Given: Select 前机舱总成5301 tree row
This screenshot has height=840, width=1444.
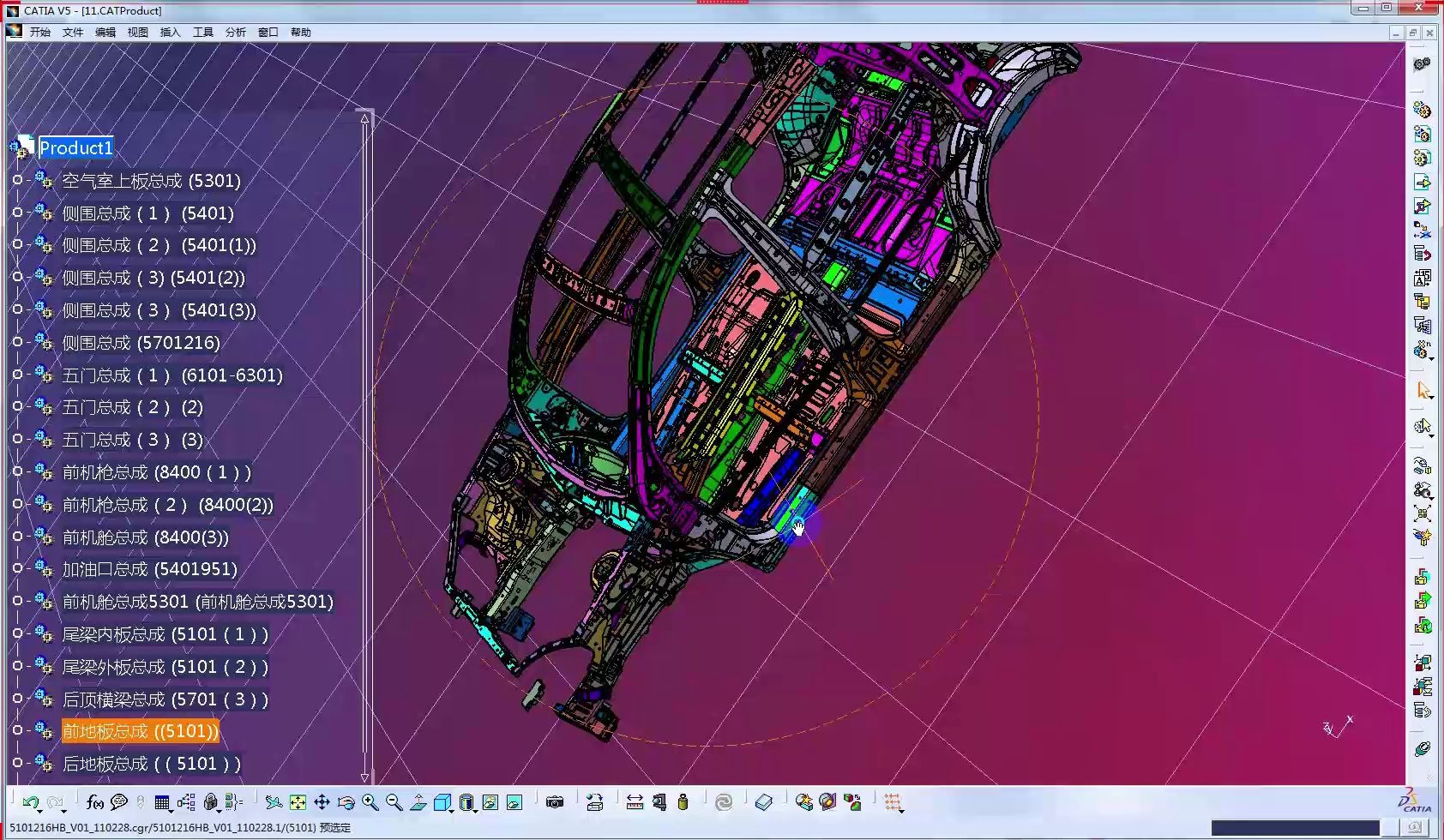Looking at the screenshot, I should tap(197, 602).
